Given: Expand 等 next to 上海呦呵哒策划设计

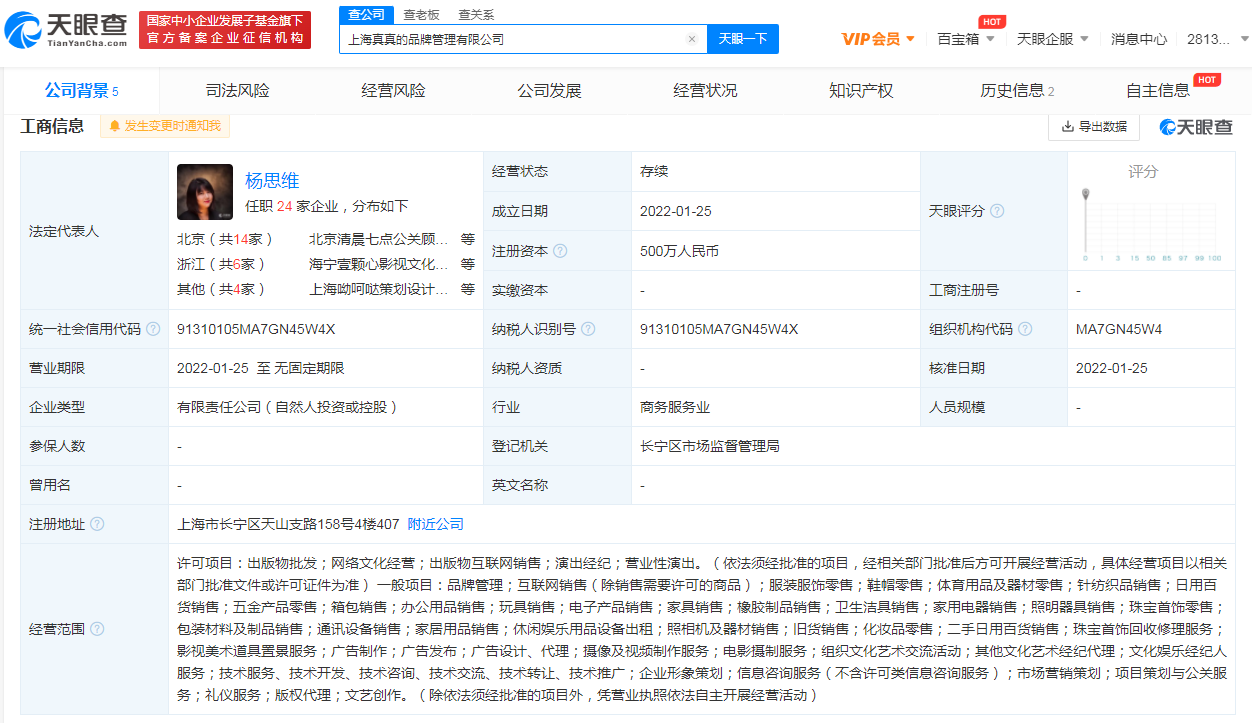Looking at the screenshot, I should pos(468,289).
